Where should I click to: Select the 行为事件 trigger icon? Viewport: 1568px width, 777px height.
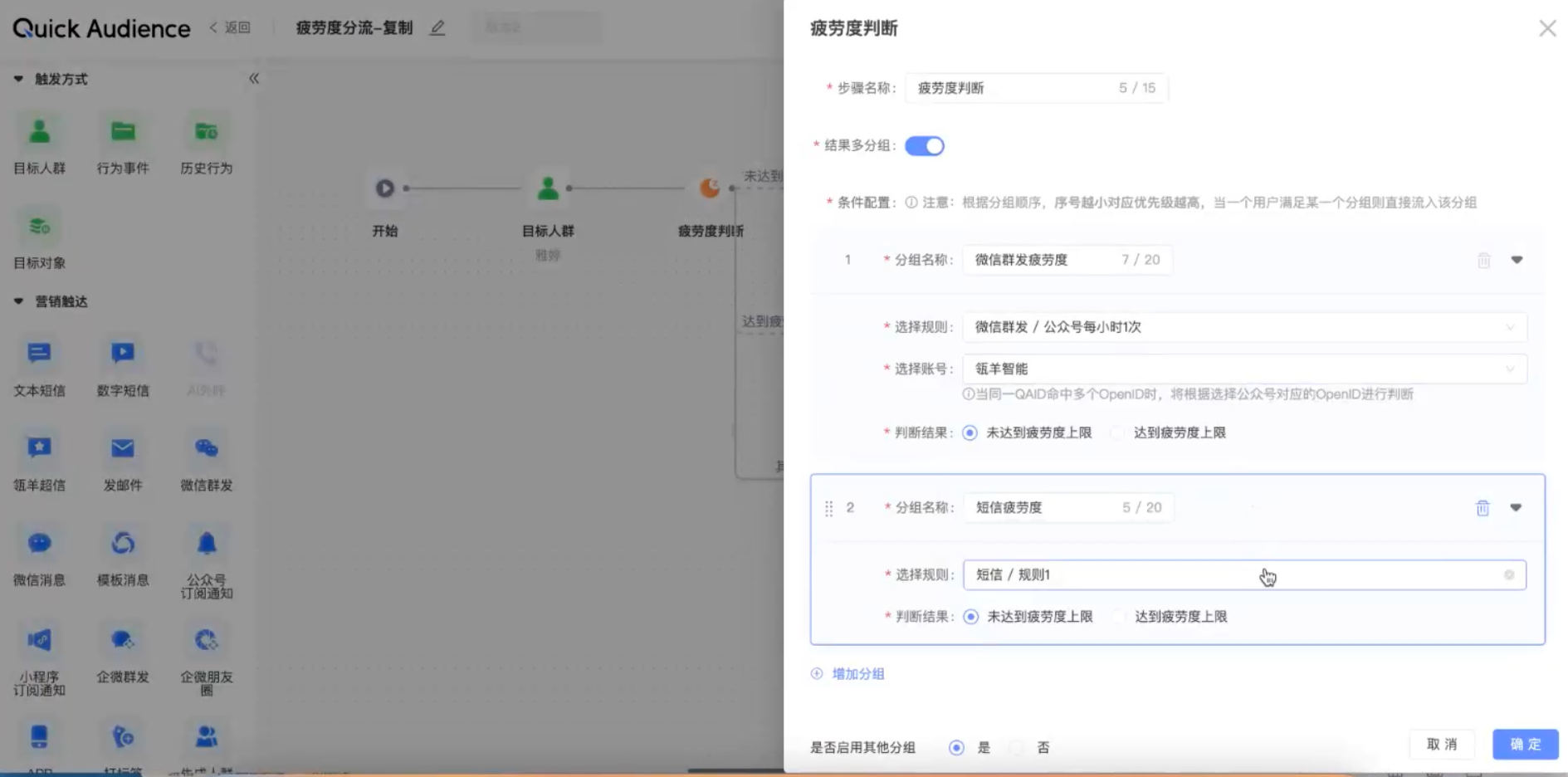pyautogui.click(x=123, y=132)
